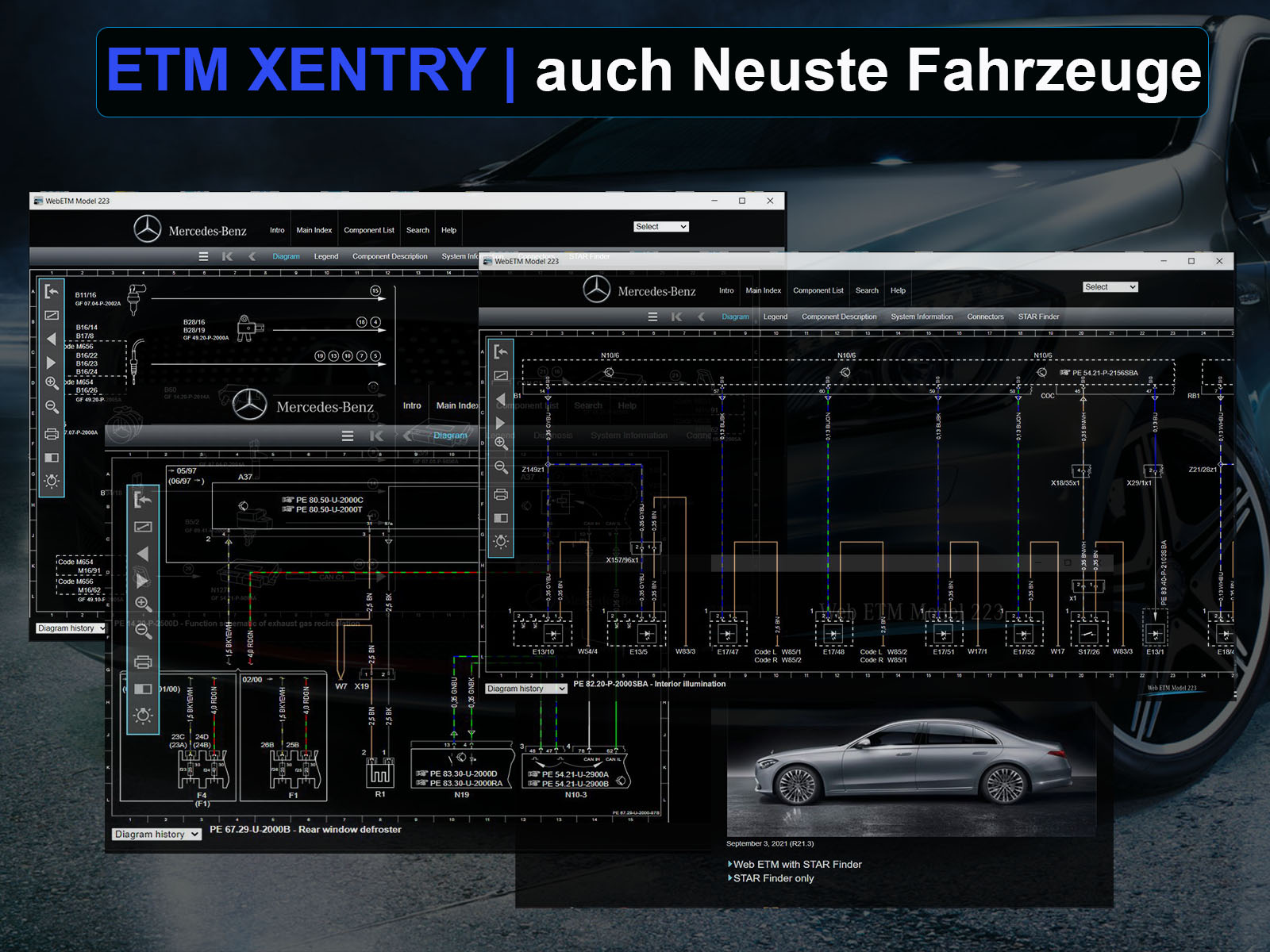Open Connectors tab in right window
Image resolution: width=1270 pixels, height=952 pixels.
985,317
